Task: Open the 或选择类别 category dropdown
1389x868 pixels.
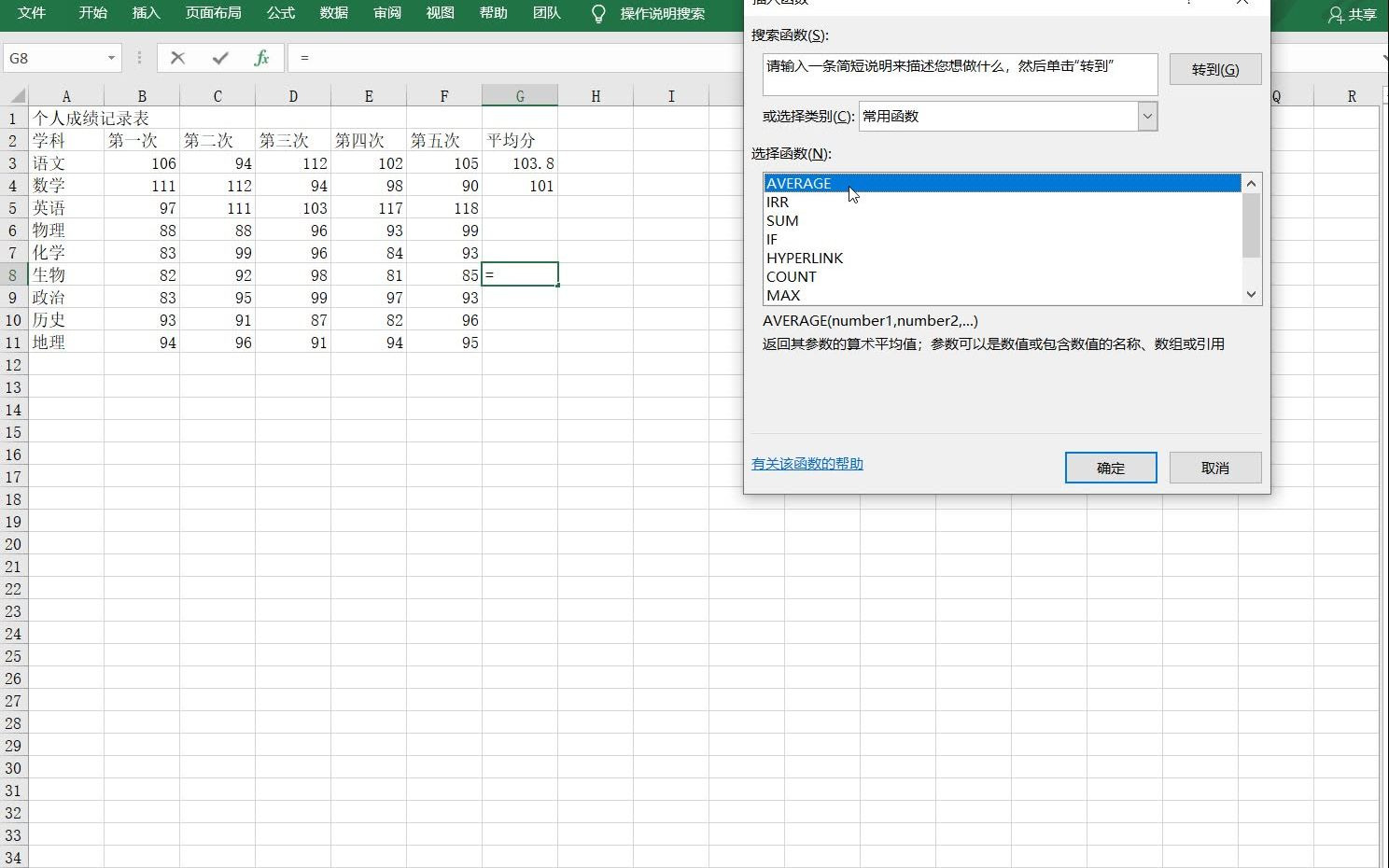Action: [1147, 117]
